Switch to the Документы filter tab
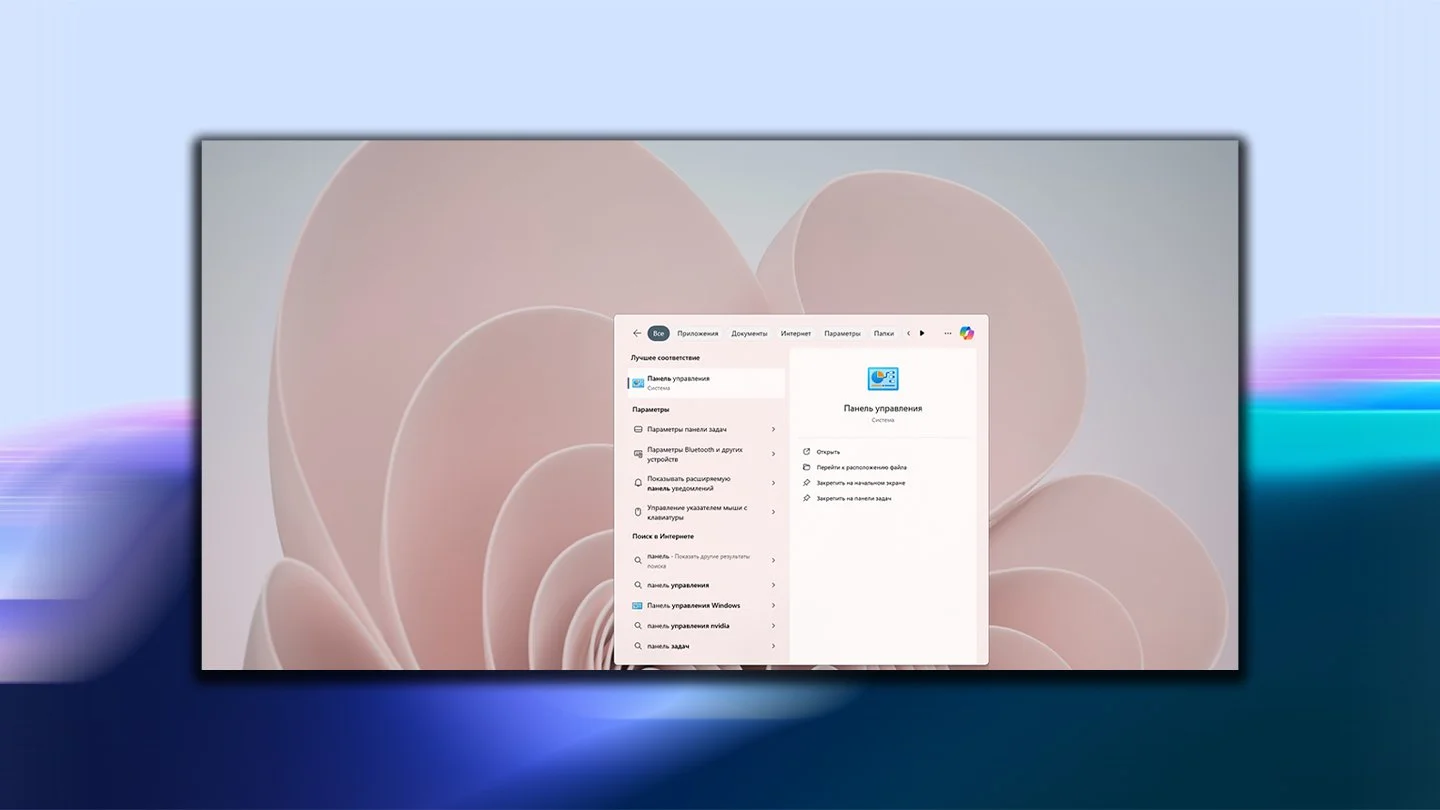Image resolution: width=1440 pixels, height=810 pixels. click(749, 333)
